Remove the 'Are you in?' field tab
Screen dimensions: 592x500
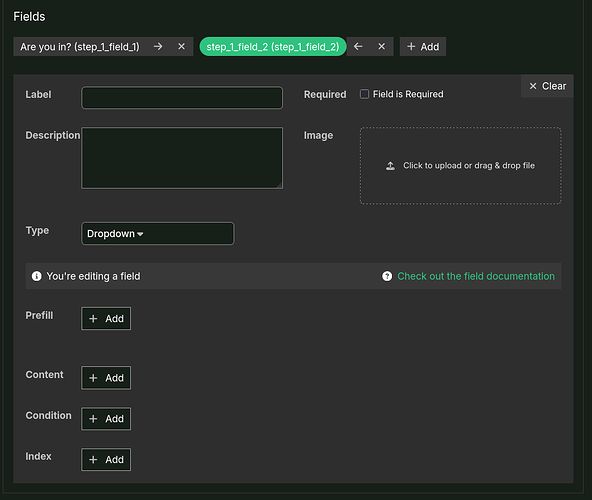[x=182, y=46]
